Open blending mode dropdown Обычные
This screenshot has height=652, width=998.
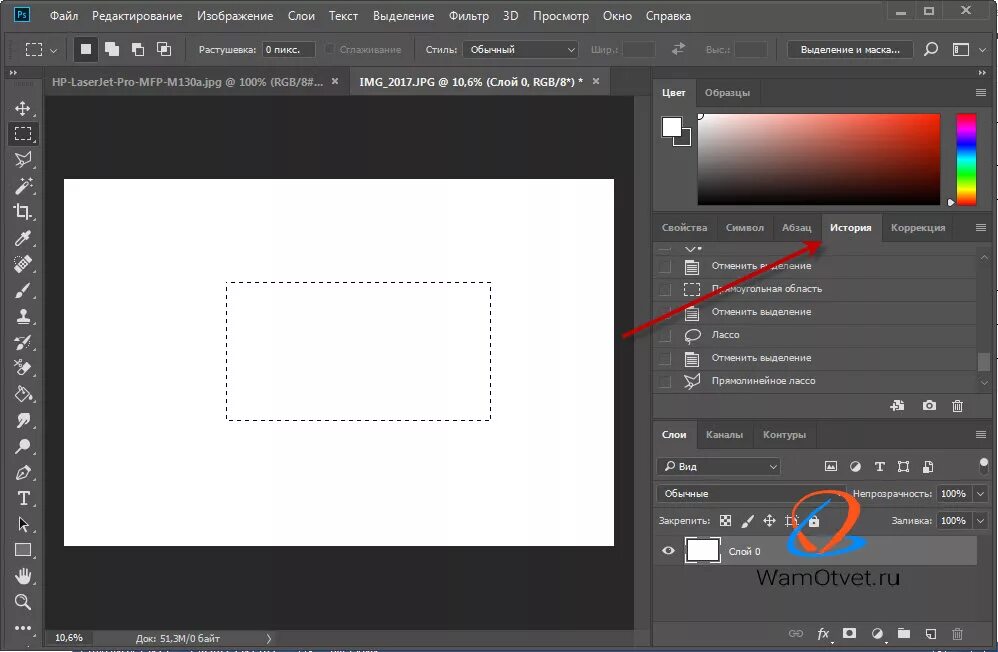point(751,493)
